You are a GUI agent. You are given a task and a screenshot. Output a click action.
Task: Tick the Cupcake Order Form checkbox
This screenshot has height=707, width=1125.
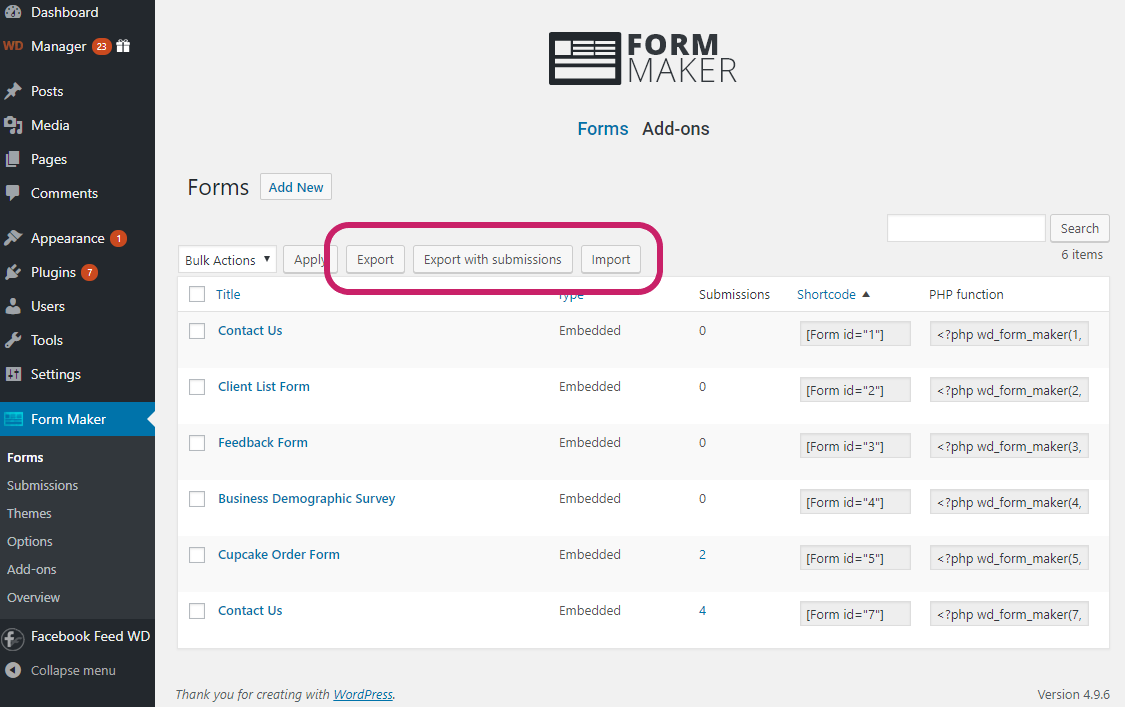197,555
